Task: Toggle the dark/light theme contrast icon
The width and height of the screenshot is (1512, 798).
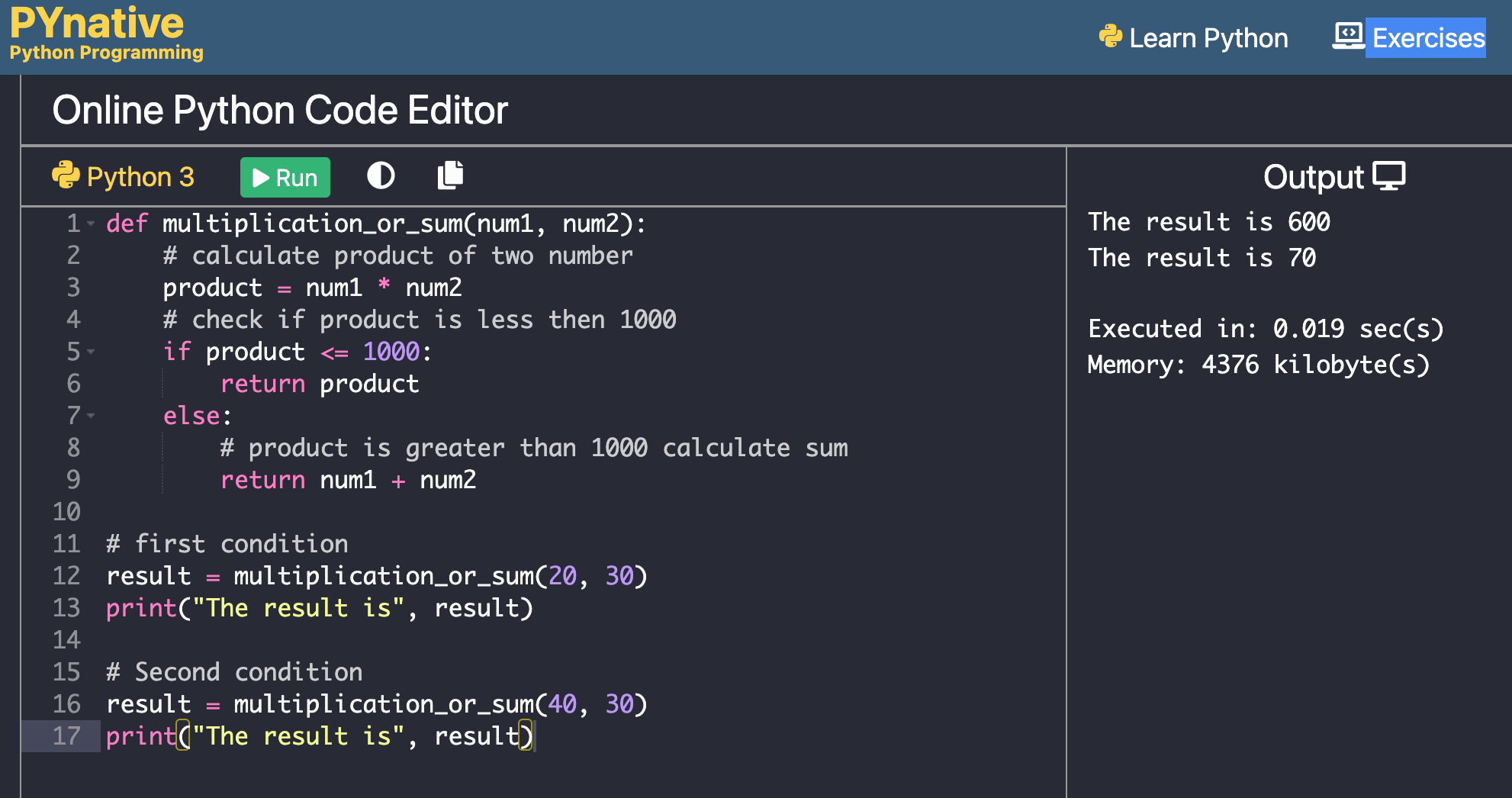Action: click(x=380, y=175)
